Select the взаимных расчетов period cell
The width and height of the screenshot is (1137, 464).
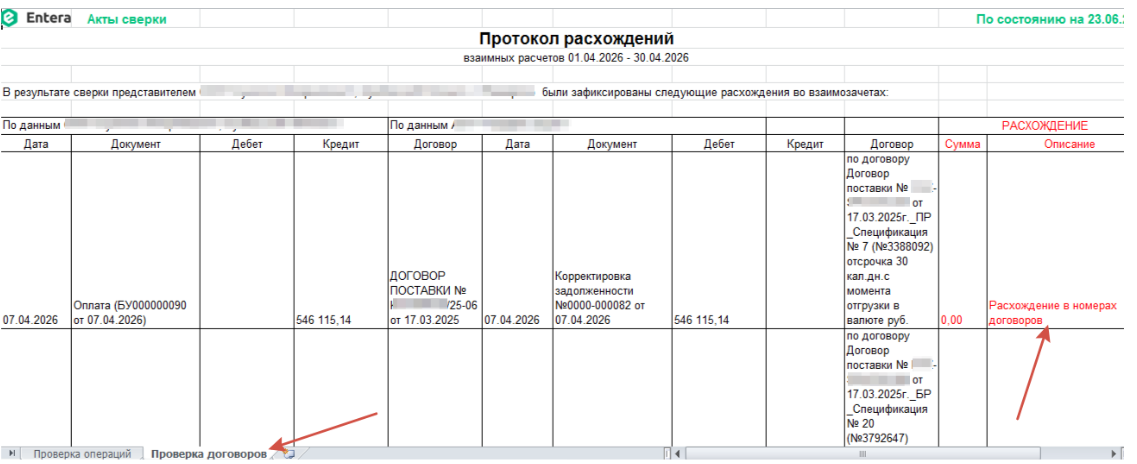point(576,57)
